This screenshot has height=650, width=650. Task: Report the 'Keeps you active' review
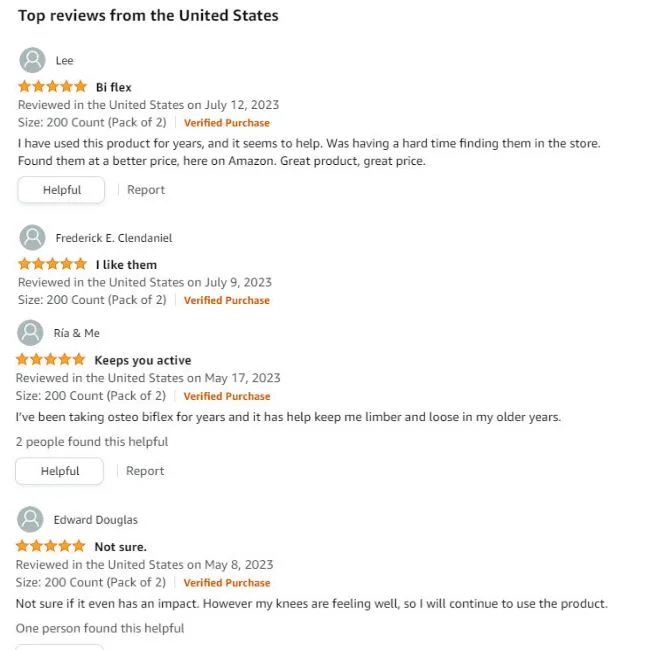click(145, 471)
